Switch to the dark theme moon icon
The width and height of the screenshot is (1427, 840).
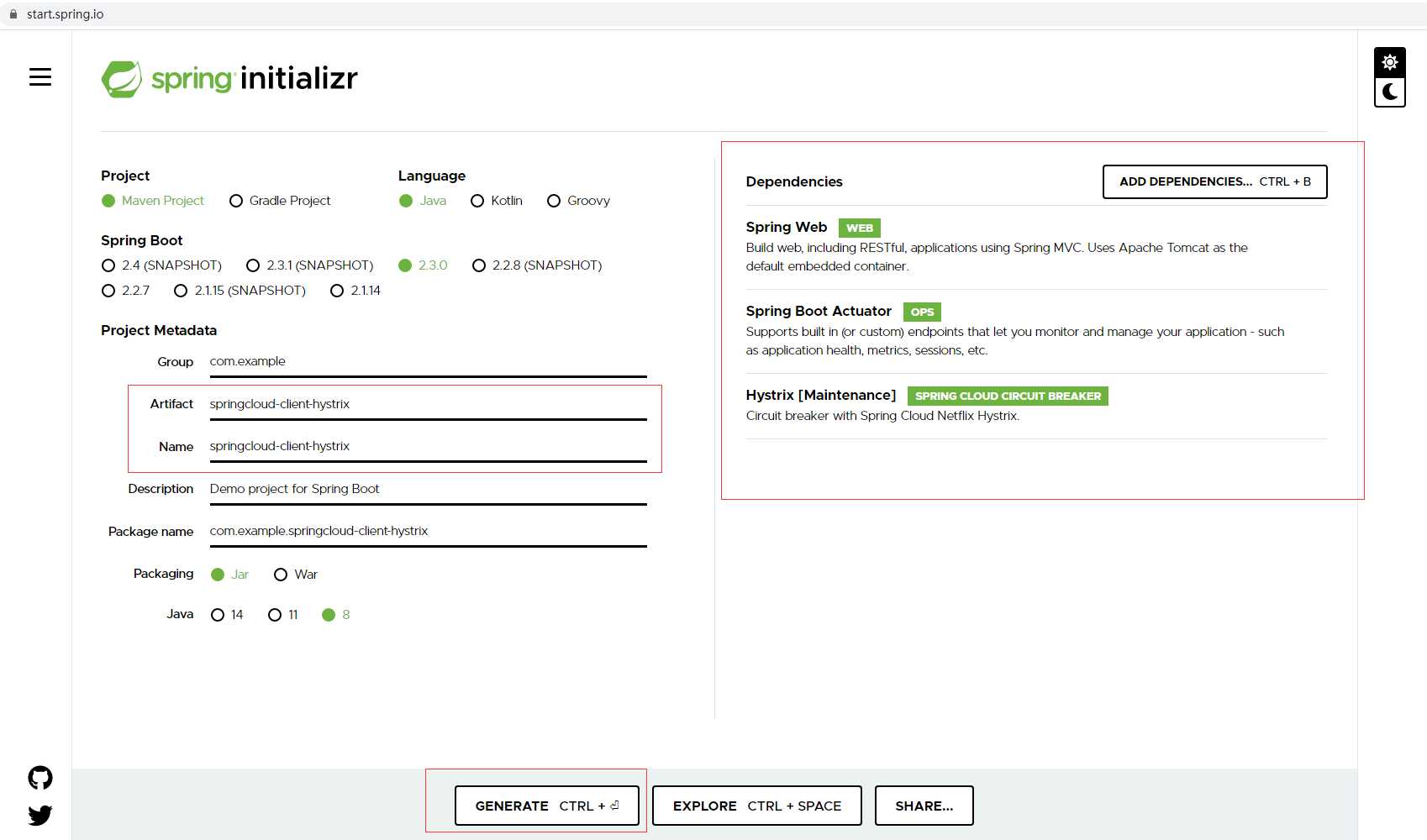coord(1390,92)
